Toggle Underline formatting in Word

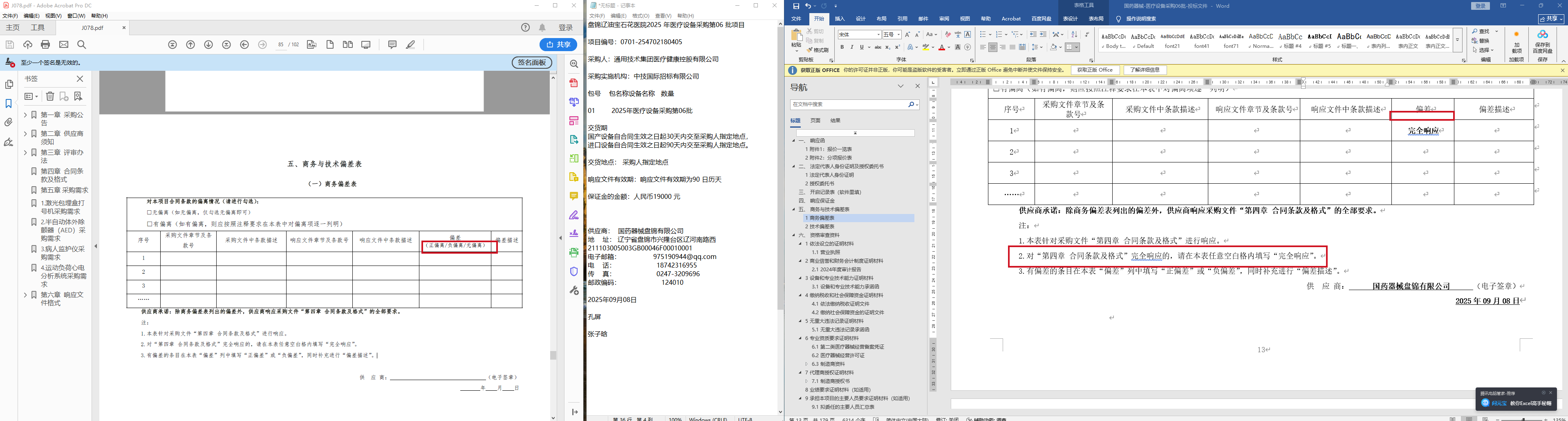[861, 47]
